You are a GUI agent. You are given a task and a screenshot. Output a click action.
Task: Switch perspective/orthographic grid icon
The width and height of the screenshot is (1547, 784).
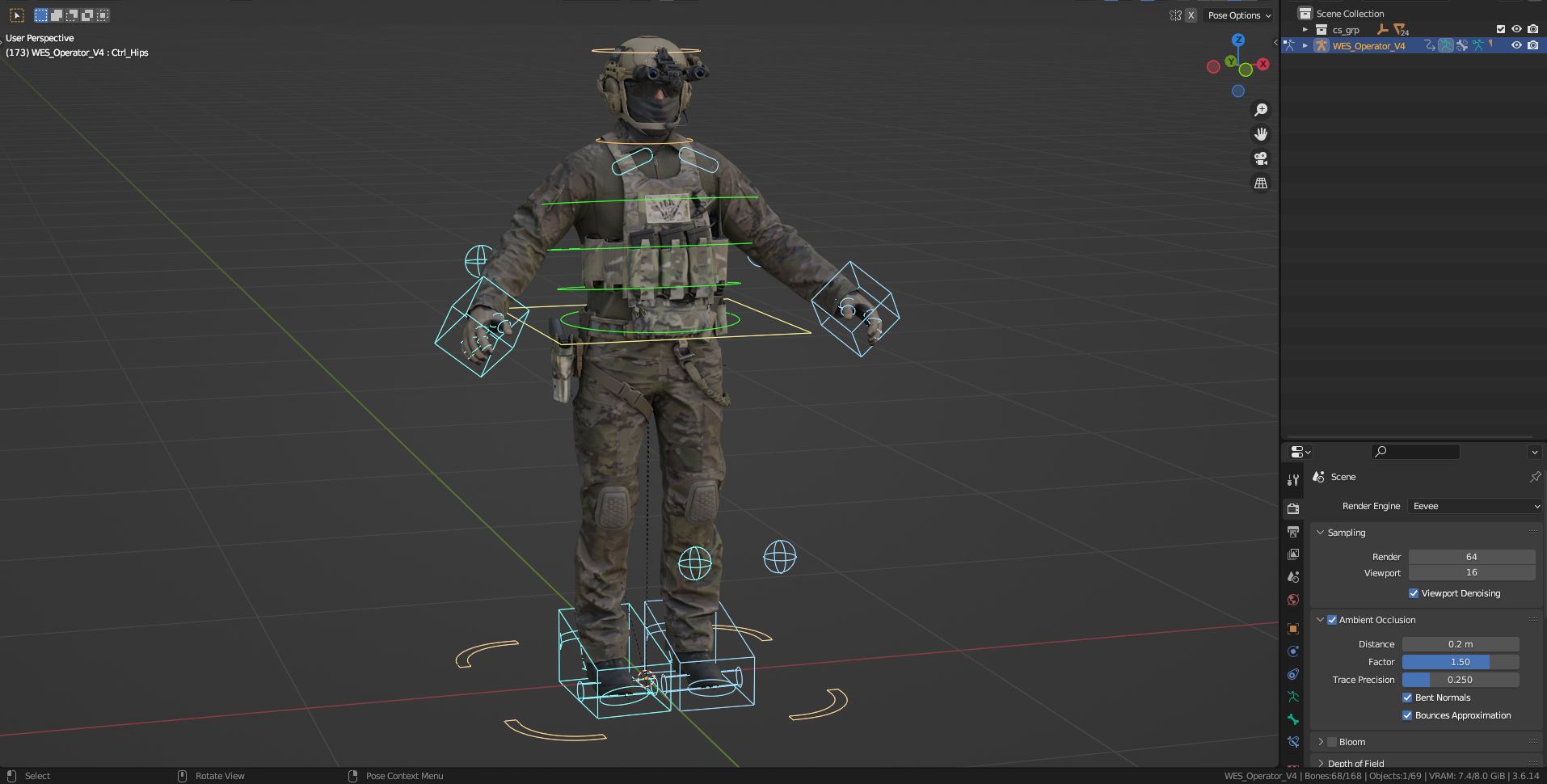(1261, 183)
